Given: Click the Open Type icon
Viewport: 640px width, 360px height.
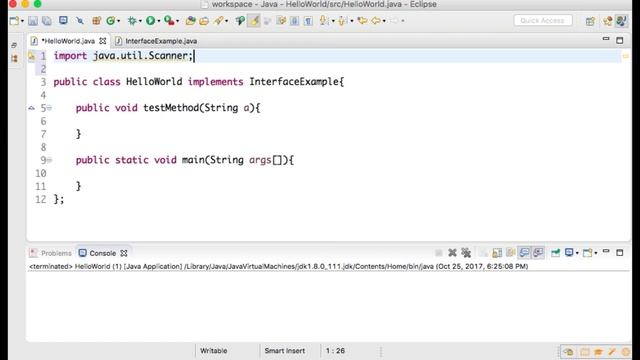Looking at the screenshot, I should [x=190, y=20].
